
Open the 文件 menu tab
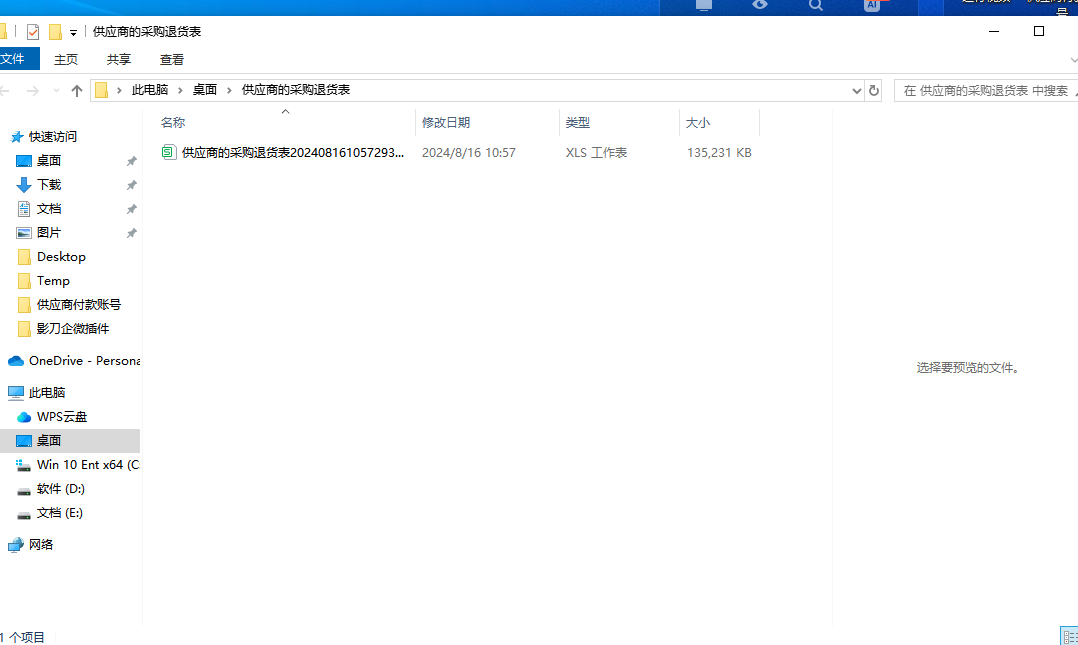(x=15, y=59)
